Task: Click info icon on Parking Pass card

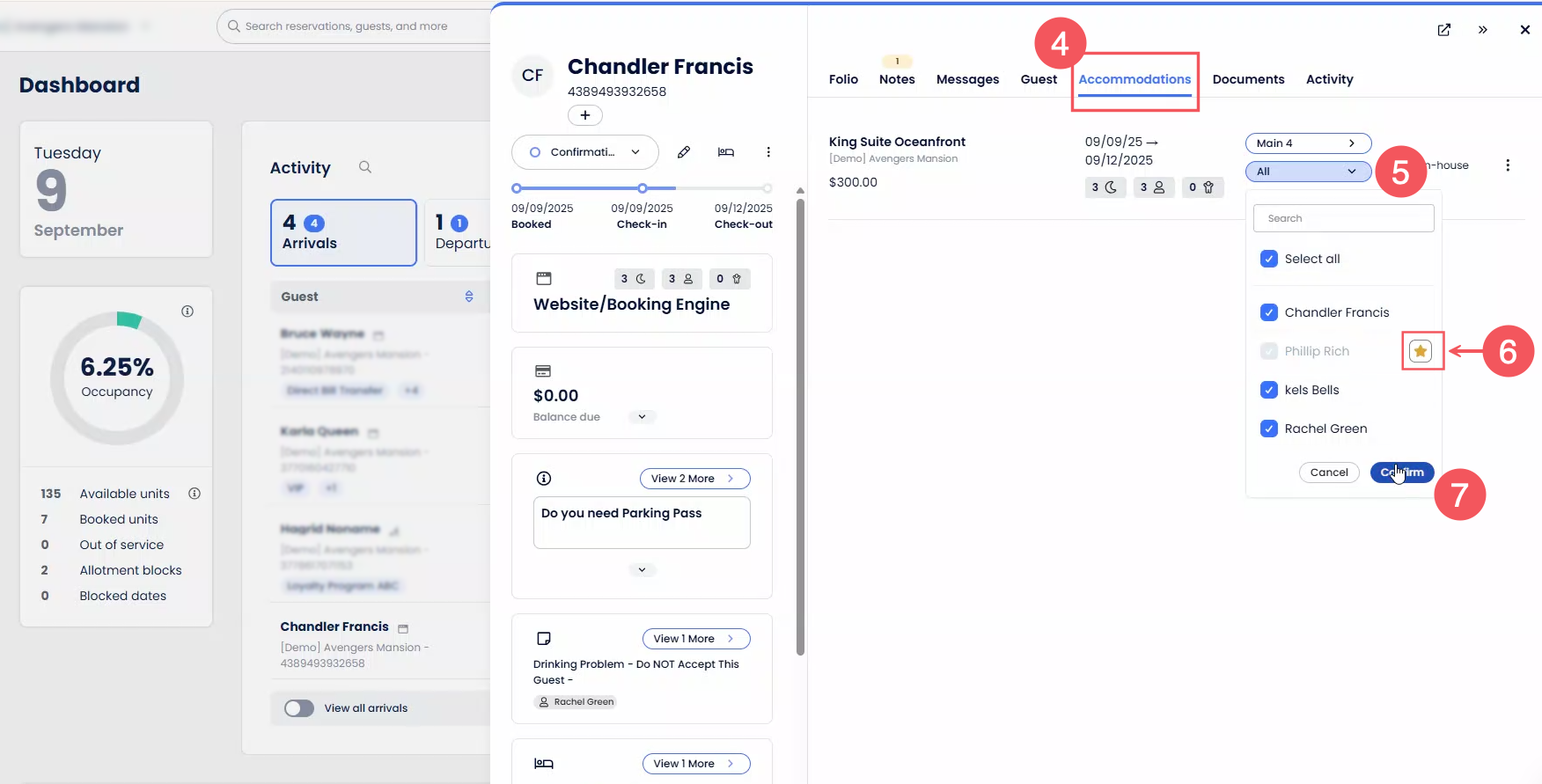Action: pos(544,479)
